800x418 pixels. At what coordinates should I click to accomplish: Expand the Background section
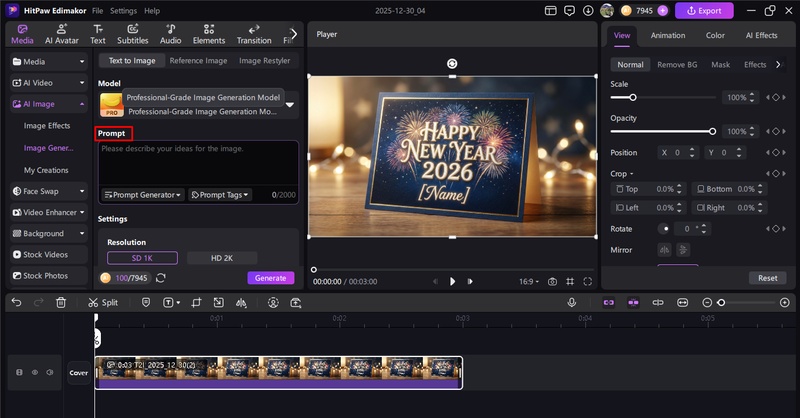point(82,234)
